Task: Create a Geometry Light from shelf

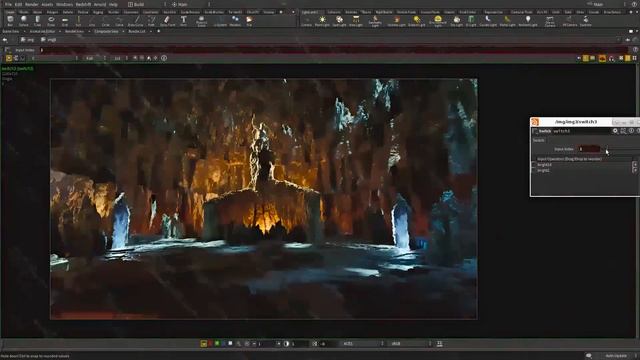Action: click(x=375, y=21)
